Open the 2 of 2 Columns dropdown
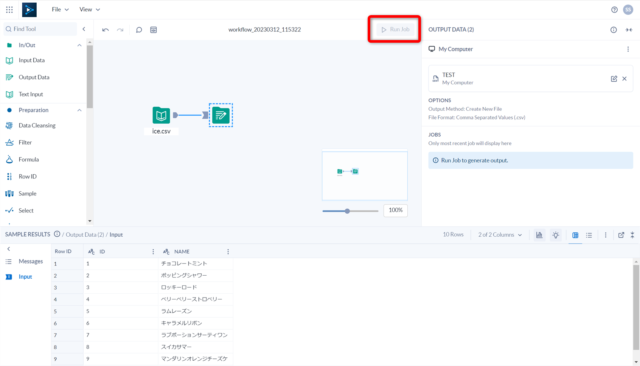The width and height of the screenshot is (640, 366). tap(500, 235)
